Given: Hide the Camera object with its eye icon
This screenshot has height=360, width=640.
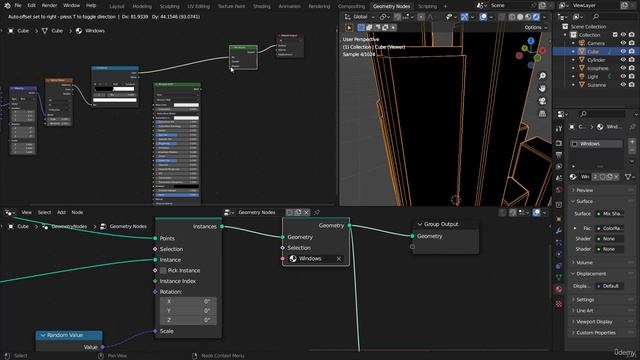Looking at the screenshot, I should point(623,43).
